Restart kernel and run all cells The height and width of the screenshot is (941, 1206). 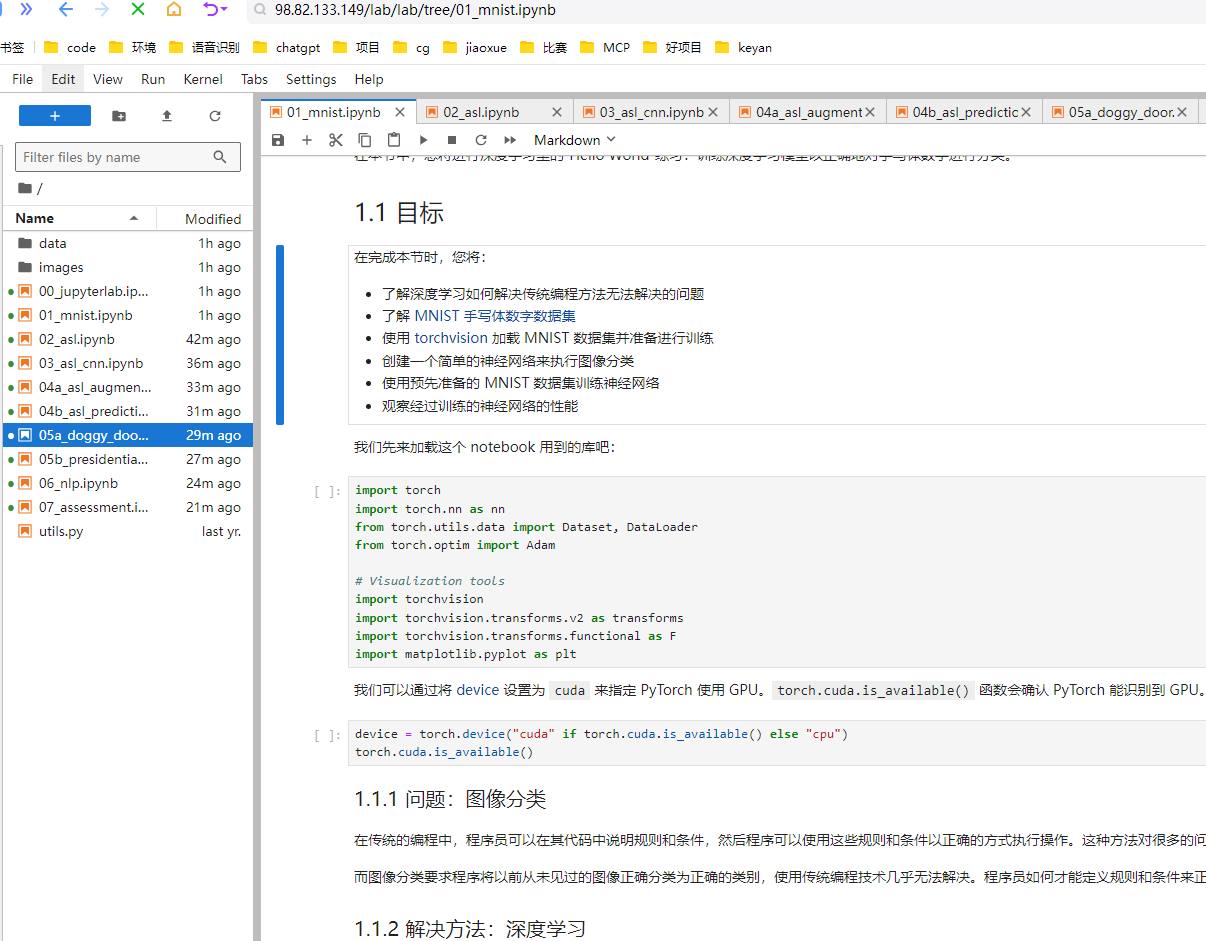[510, 140]
